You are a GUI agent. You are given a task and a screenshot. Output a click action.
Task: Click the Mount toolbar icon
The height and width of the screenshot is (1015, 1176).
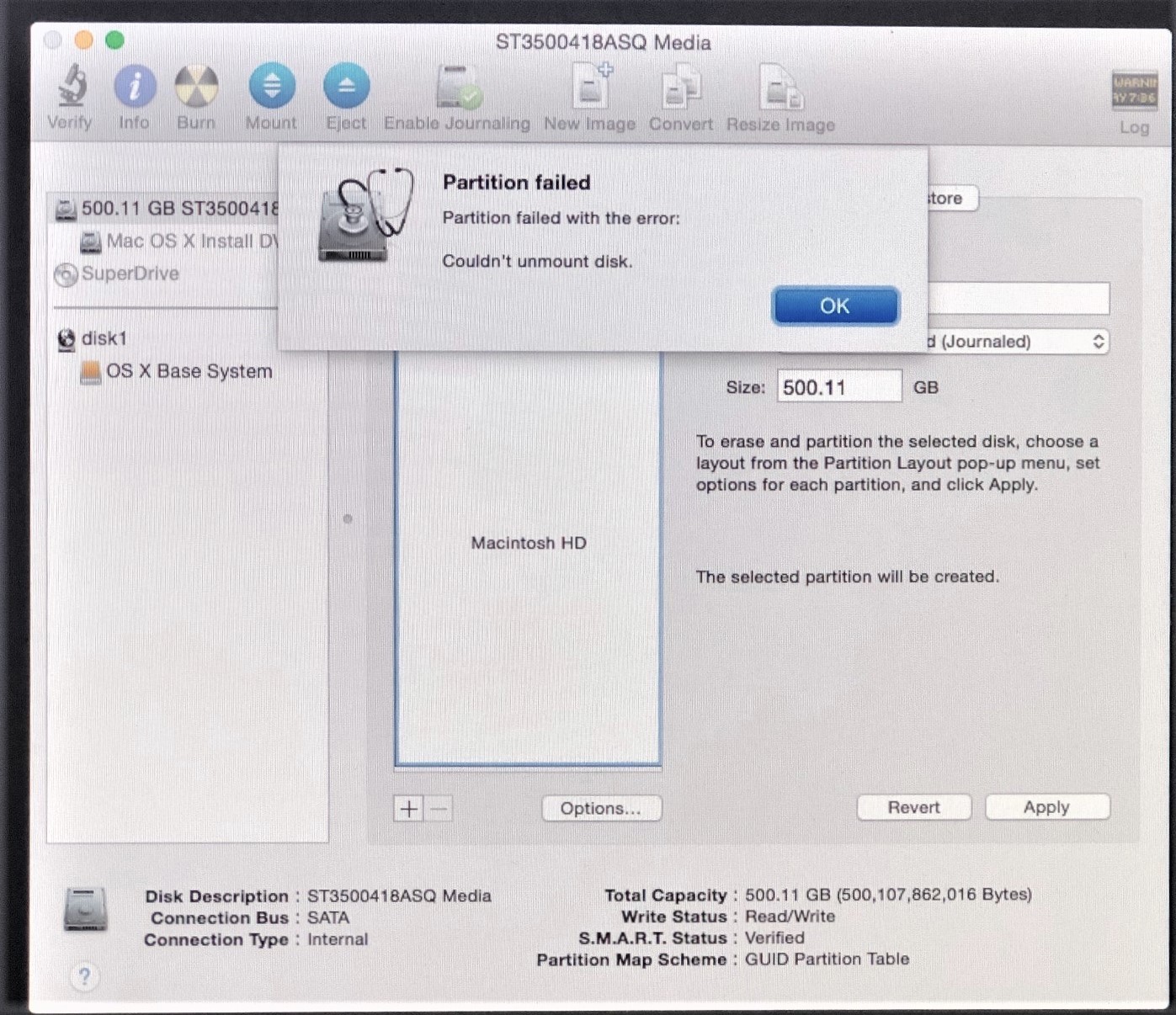(272, 87)
